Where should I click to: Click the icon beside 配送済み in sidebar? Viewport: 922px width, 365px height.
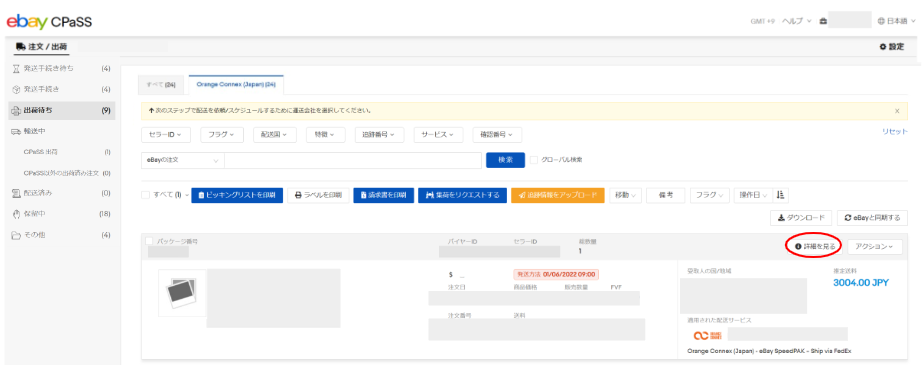pyautogui.click(x=16, y=193)
